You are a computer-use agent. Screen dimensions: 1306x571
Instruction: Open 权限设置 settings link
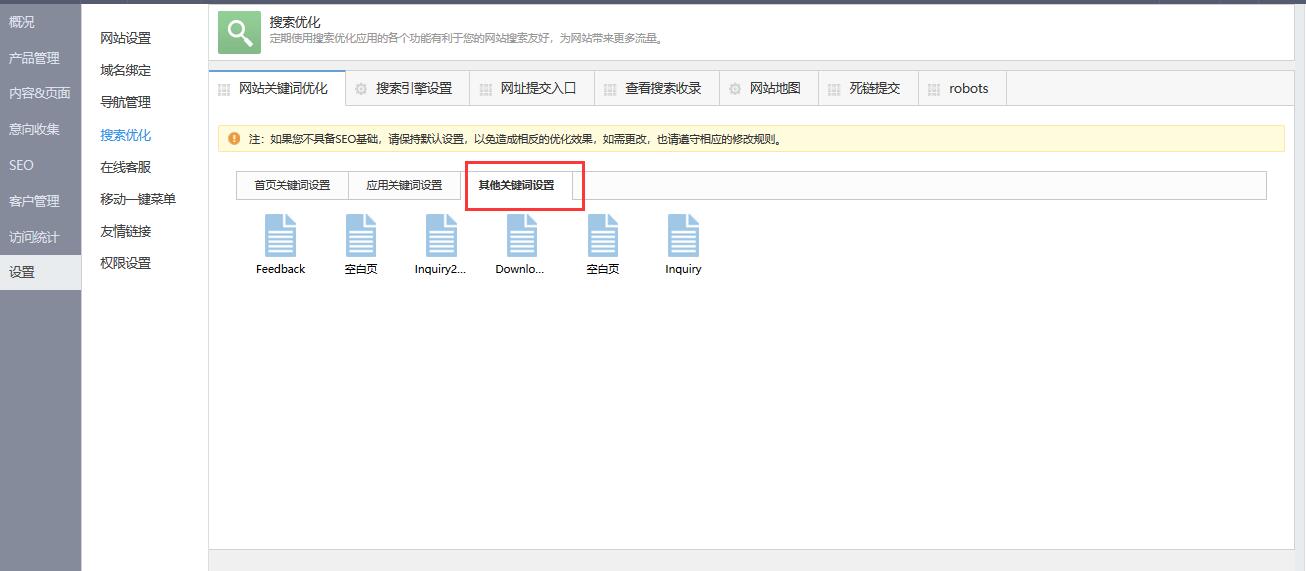(126, 263)
